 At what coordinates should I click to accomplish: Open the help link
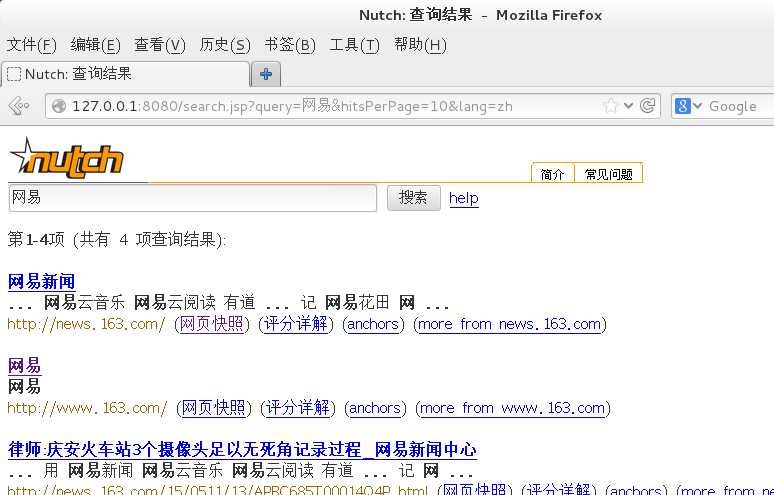point(464,198)
